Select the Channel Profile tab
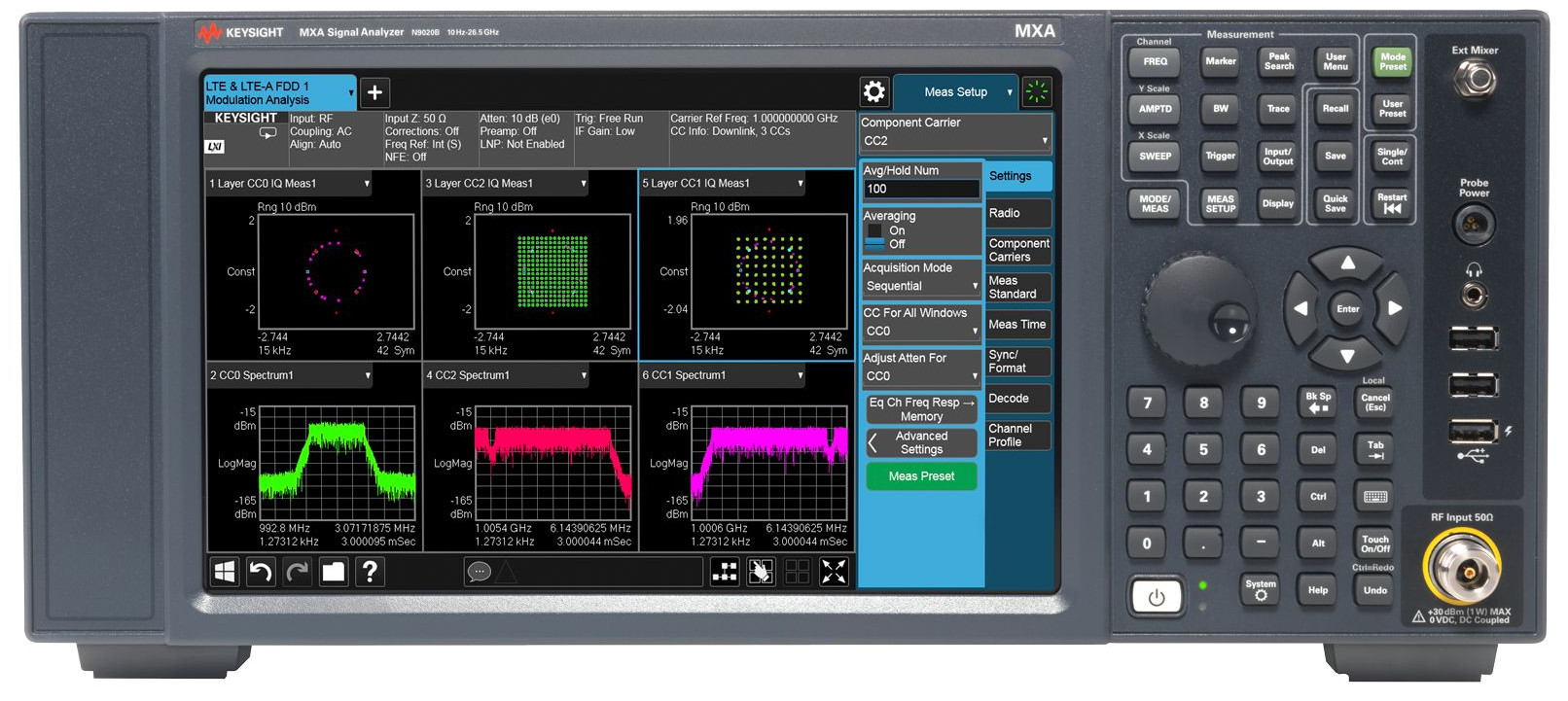 1017,435
